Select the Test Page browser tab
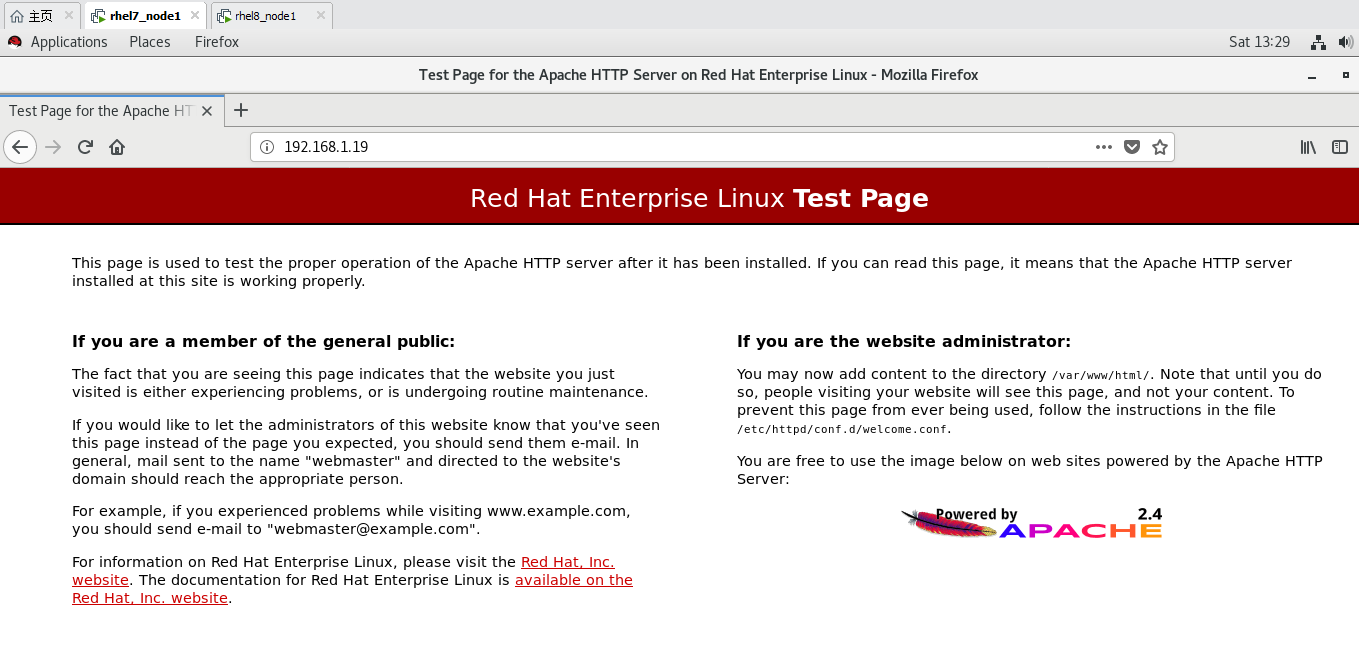This screenshot has width=1359, height=650. (x=111, y=111)
